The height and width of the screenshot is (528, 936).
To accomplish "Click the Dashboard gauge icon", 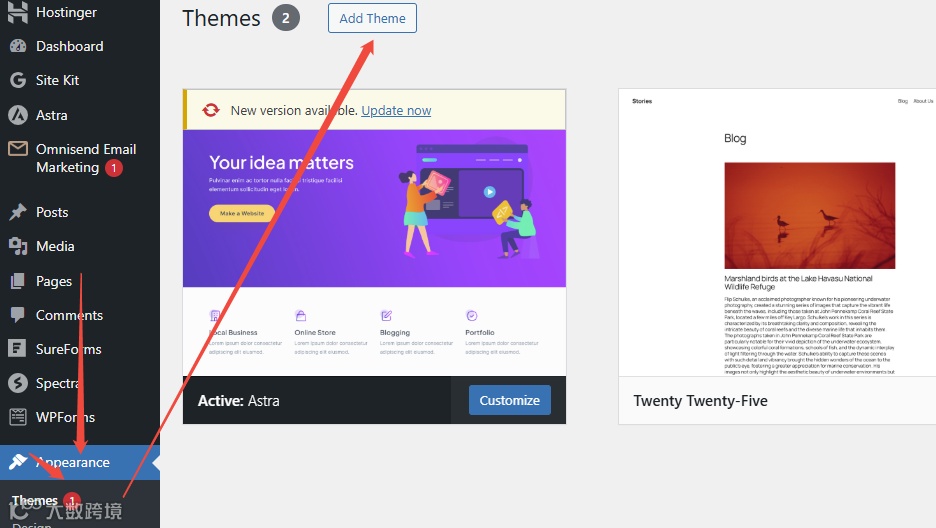I will [x=18, y=46].
